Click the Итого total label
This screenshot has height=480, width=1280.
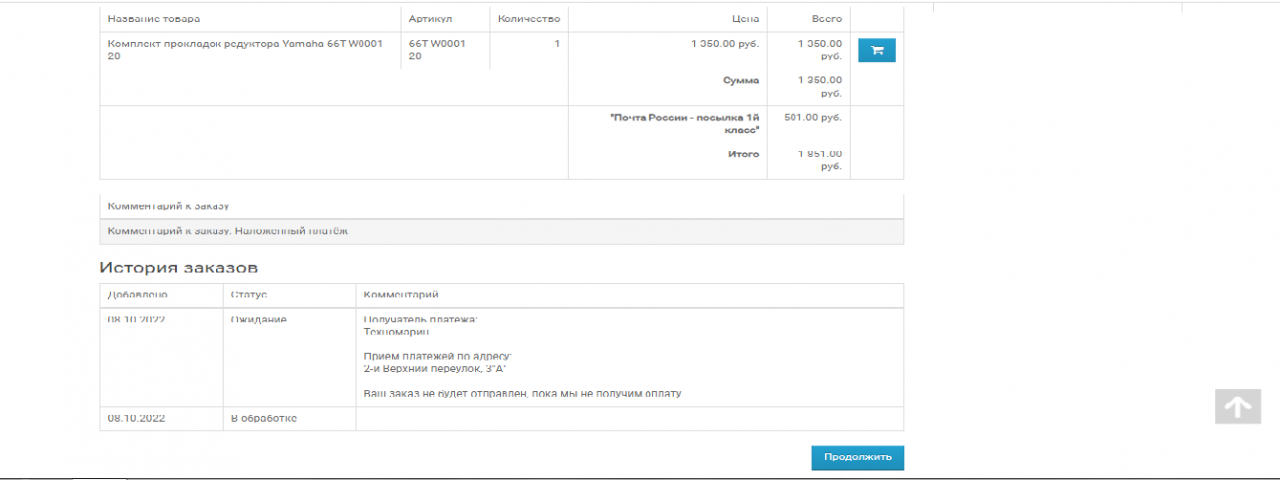(x=742, y=154)
